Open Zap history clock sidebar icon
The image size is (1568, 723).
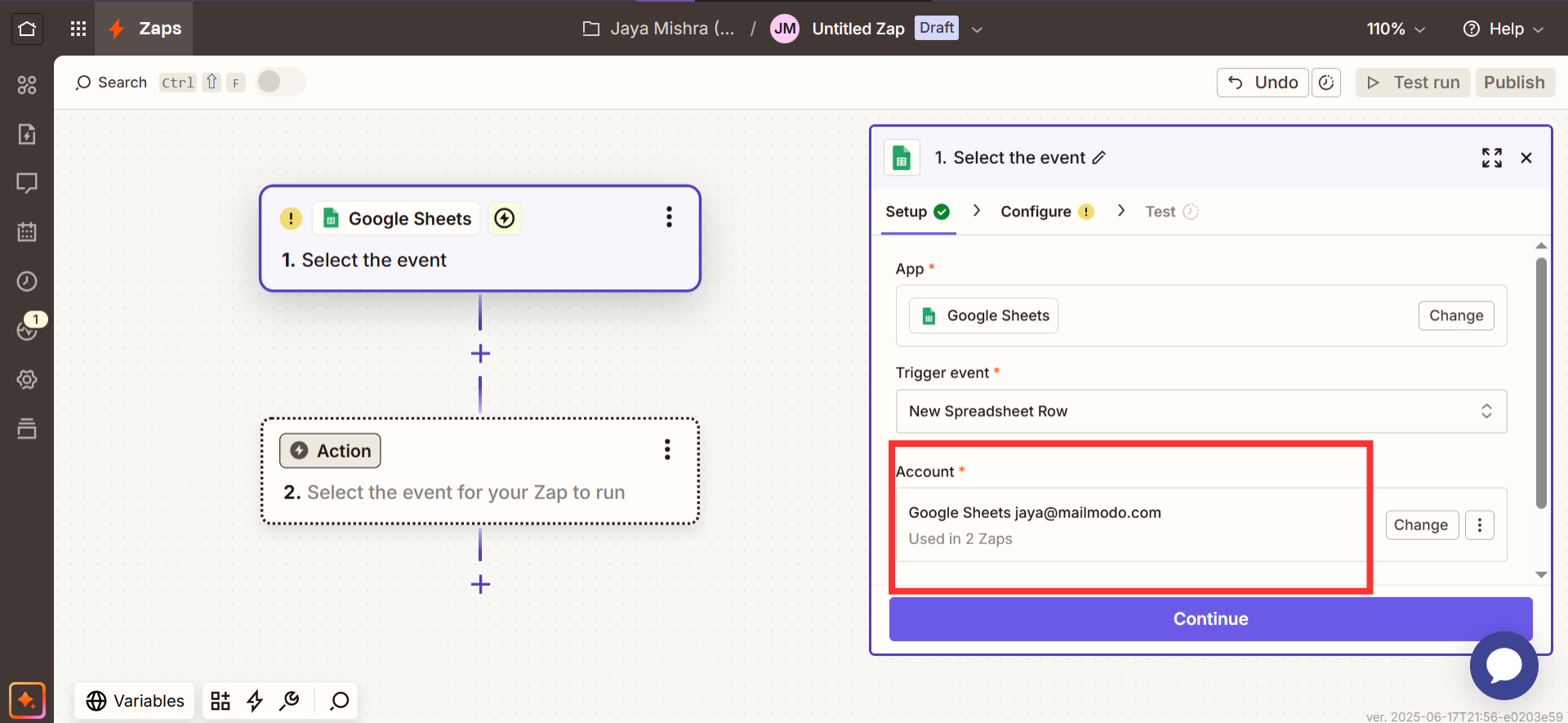click(27, 281)
